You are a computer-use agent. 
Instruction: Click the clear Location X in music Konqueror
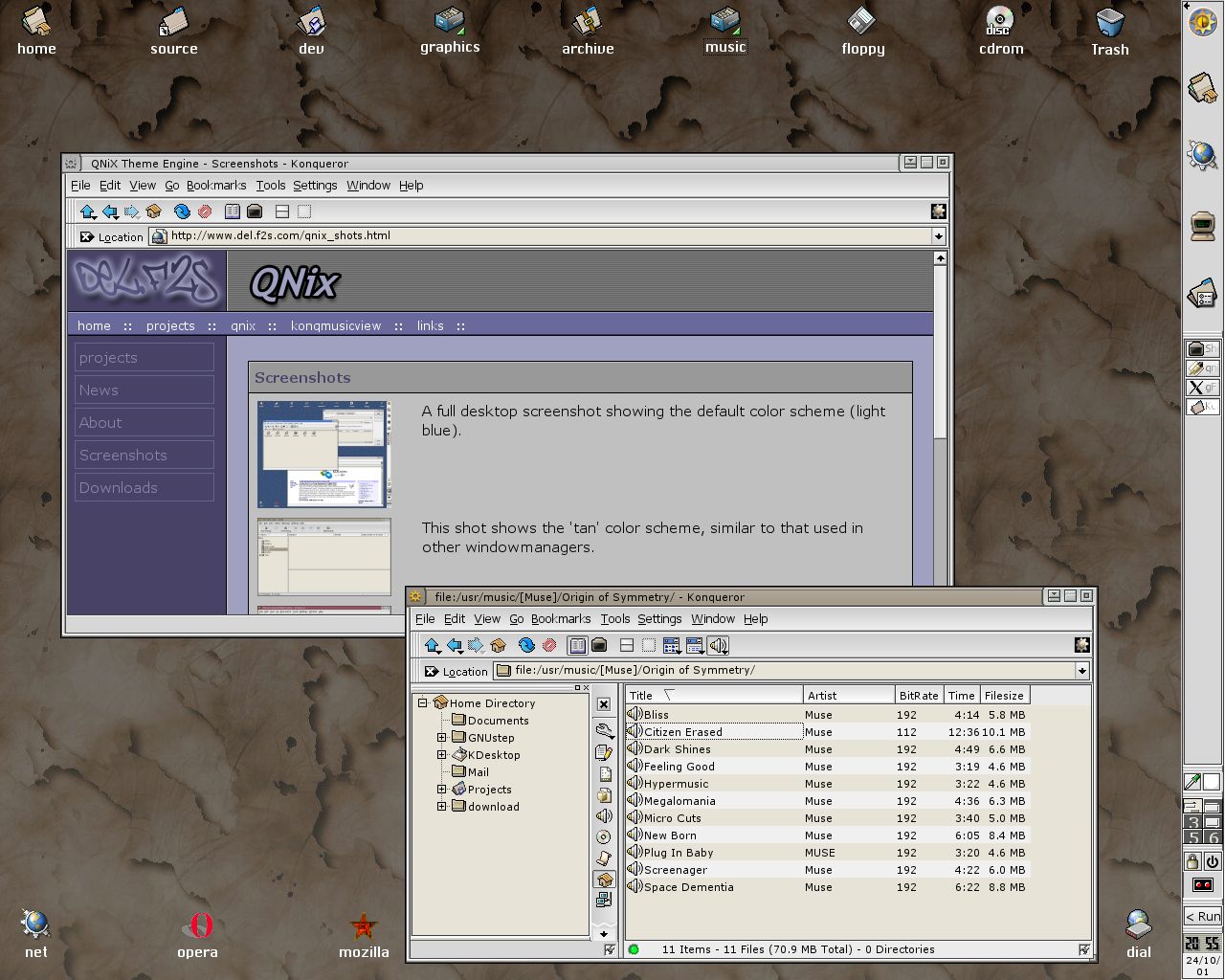pyautogui.click(x=433, y=671)
